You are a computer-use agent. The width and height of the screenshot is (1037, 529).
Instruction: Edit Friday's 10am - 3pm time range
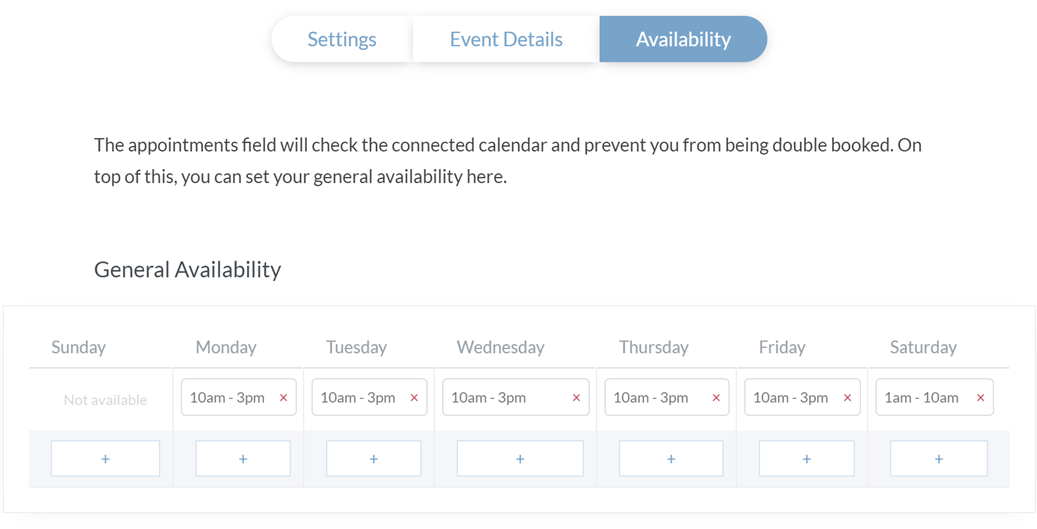(790, 398)
